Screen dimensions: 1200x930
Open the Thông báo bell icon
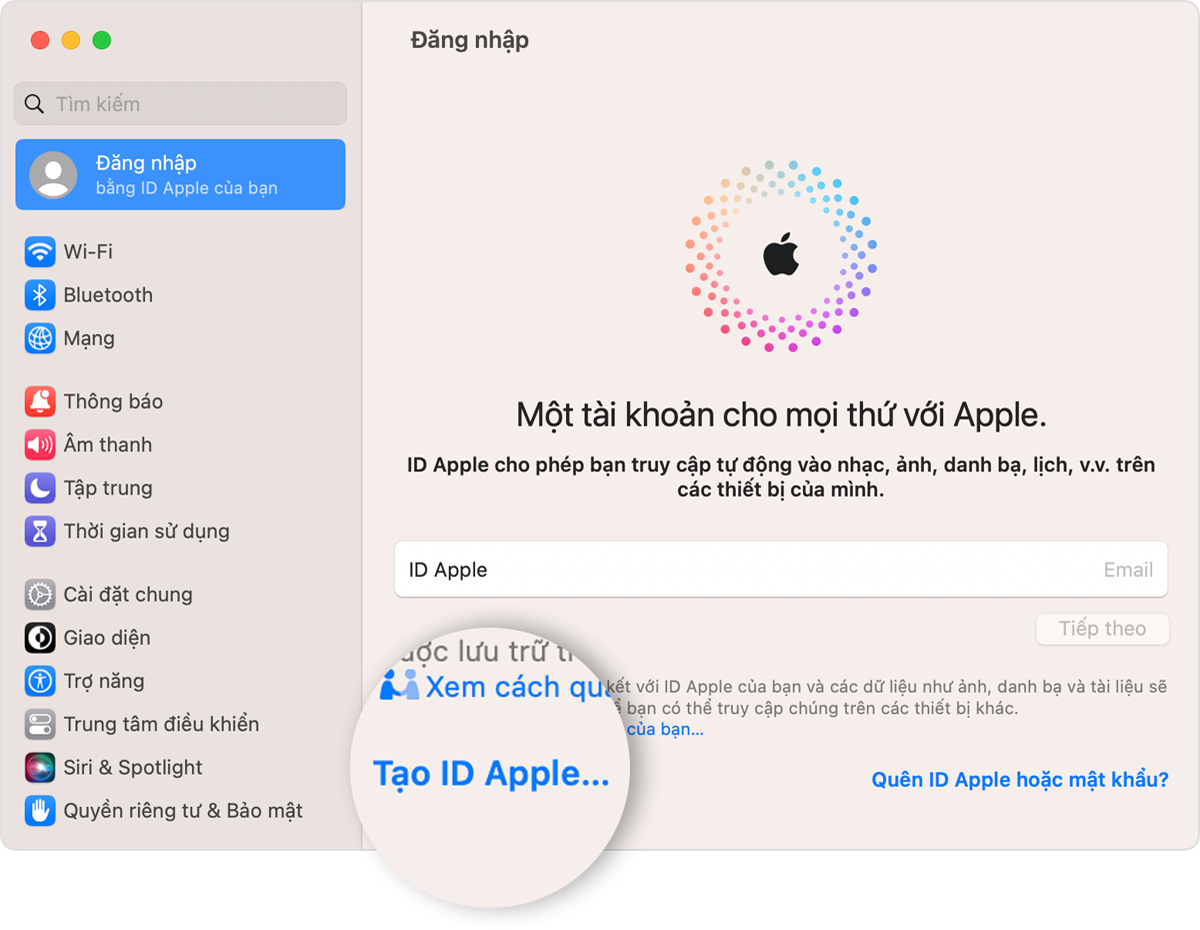tap(39, 401)
